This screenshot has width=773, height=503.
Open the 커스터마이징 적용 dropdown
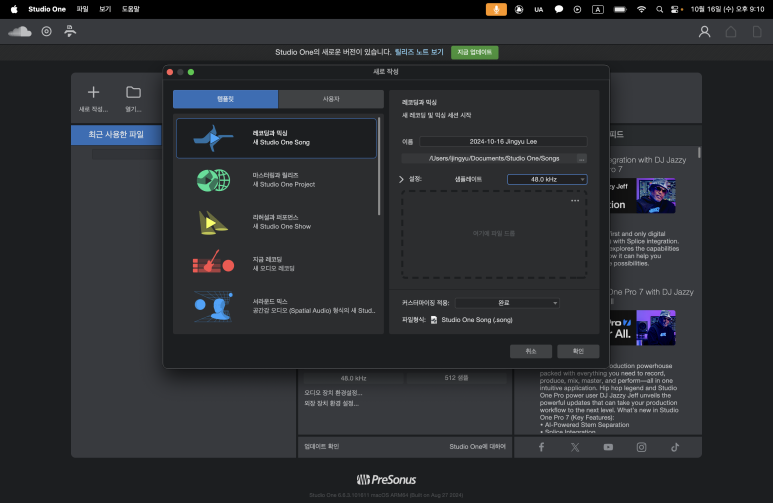(x=507, y=303)
